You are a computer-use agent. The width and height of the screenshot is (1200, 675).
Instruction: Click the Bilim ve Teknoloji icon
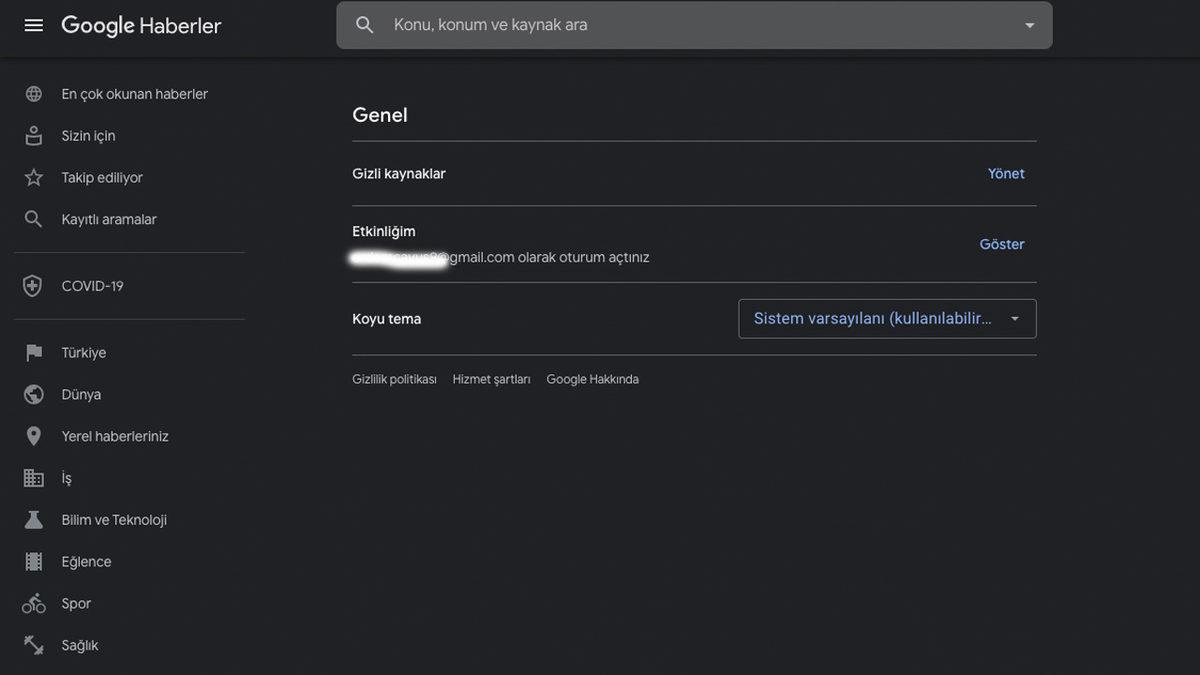point(33,519)
